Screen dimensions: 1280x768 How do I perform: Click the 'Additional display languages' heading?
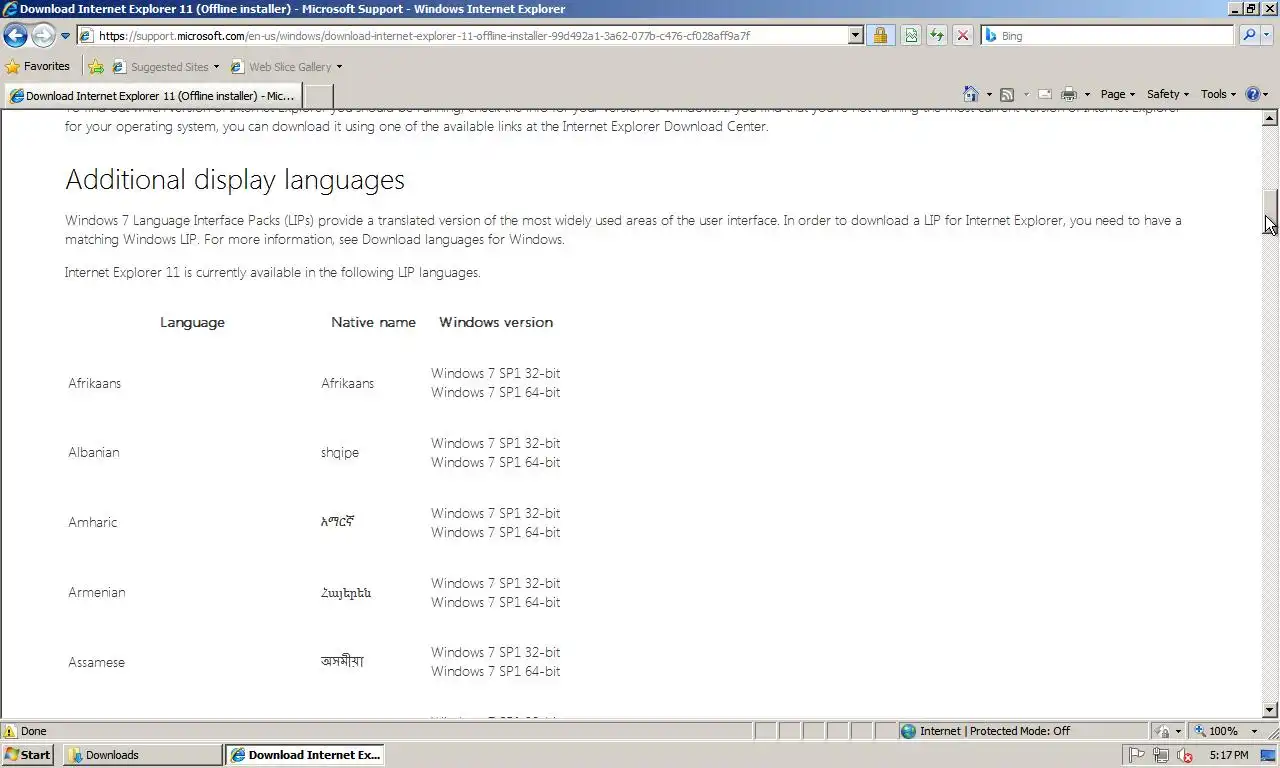point(235,180)
